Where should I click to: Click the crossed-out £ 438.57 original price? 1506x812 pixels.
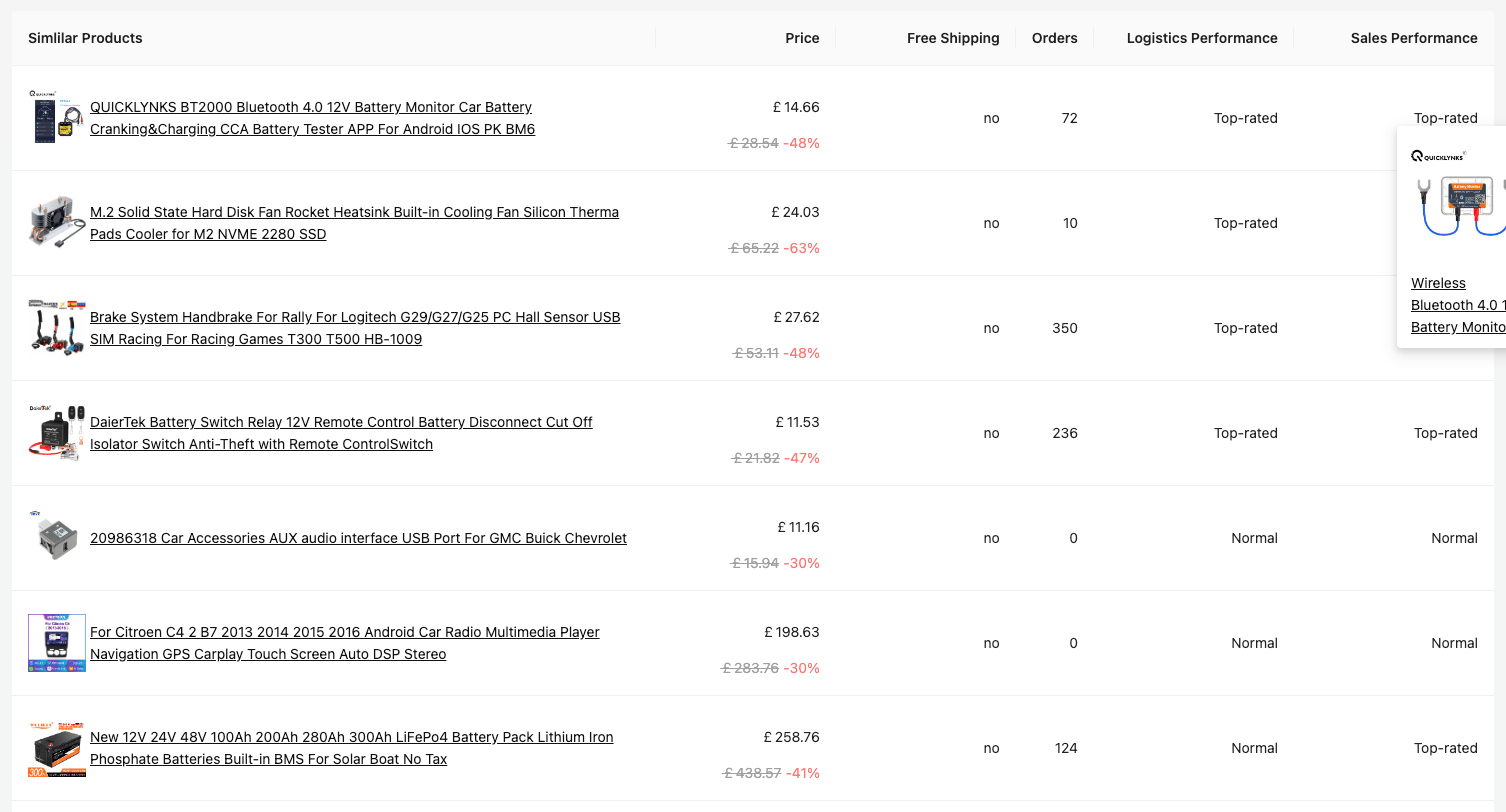click(x=750, y=773)
